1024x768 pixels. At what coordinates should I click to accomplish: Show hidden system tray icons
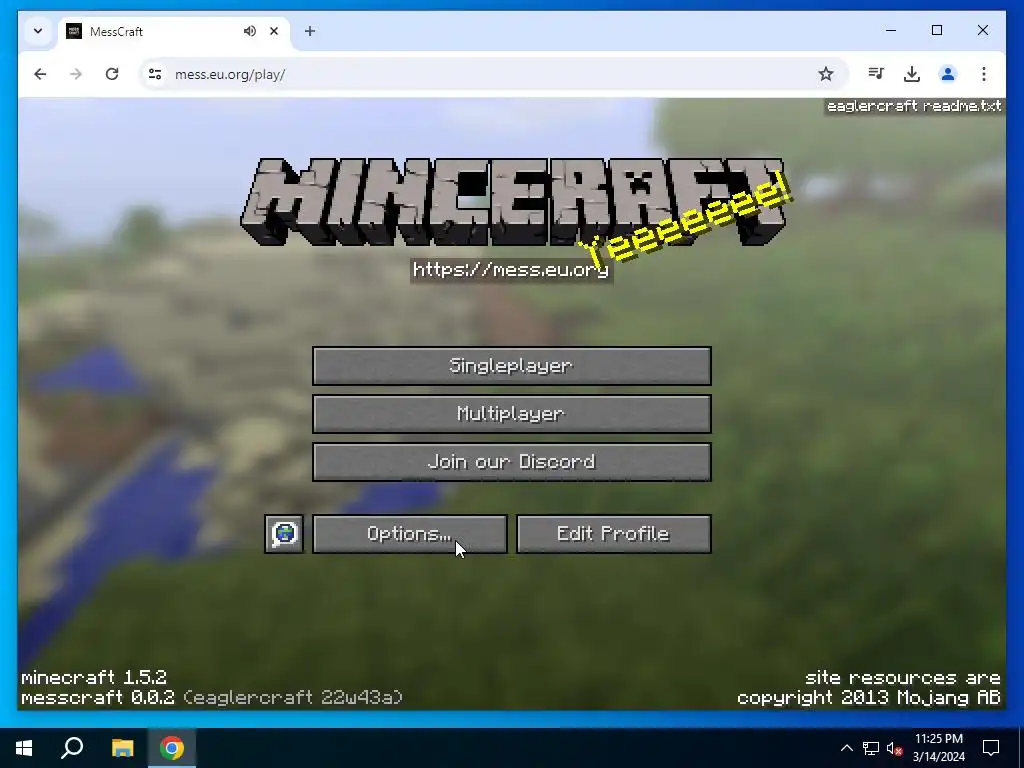pos(846,748)
